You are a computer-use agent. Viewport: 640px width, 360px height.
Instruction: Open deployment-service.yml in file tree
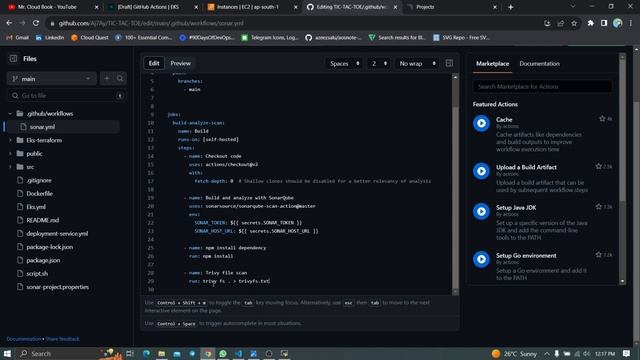[57, 233]
